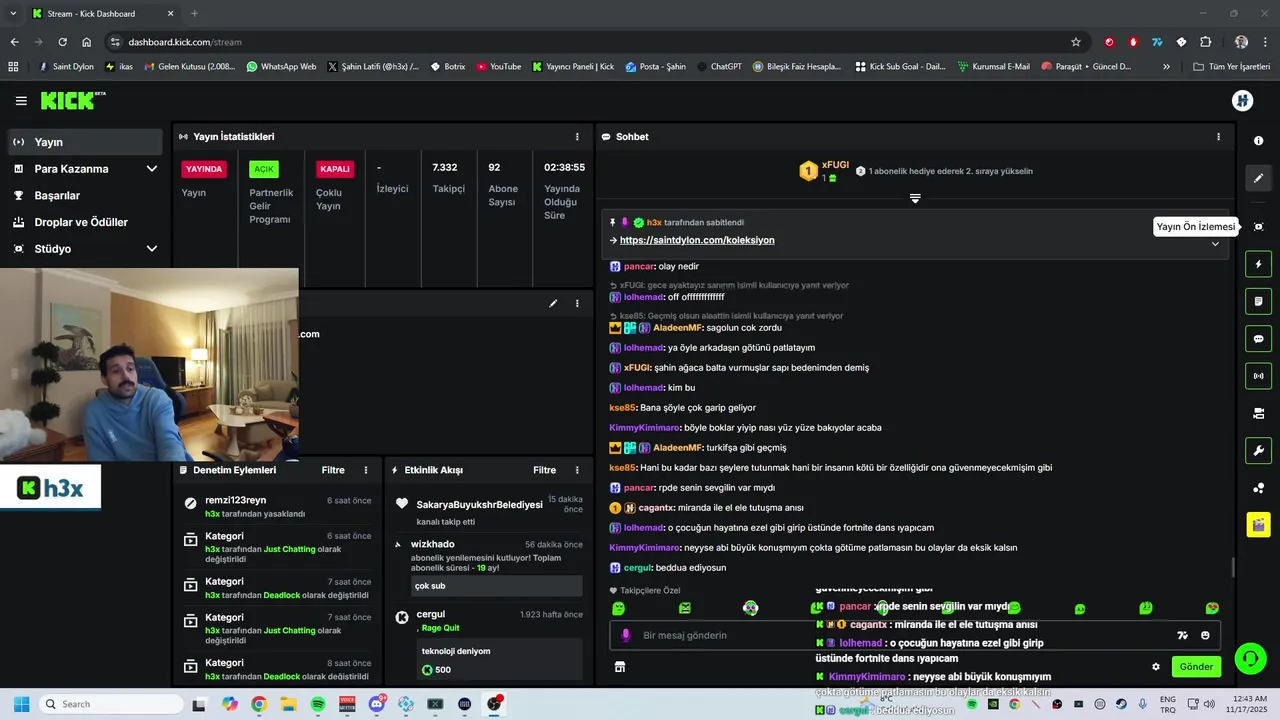This screenshot has height=720, width=1280.
Task: Click the camera layout icon in right sidebar
Action: 1259,413
